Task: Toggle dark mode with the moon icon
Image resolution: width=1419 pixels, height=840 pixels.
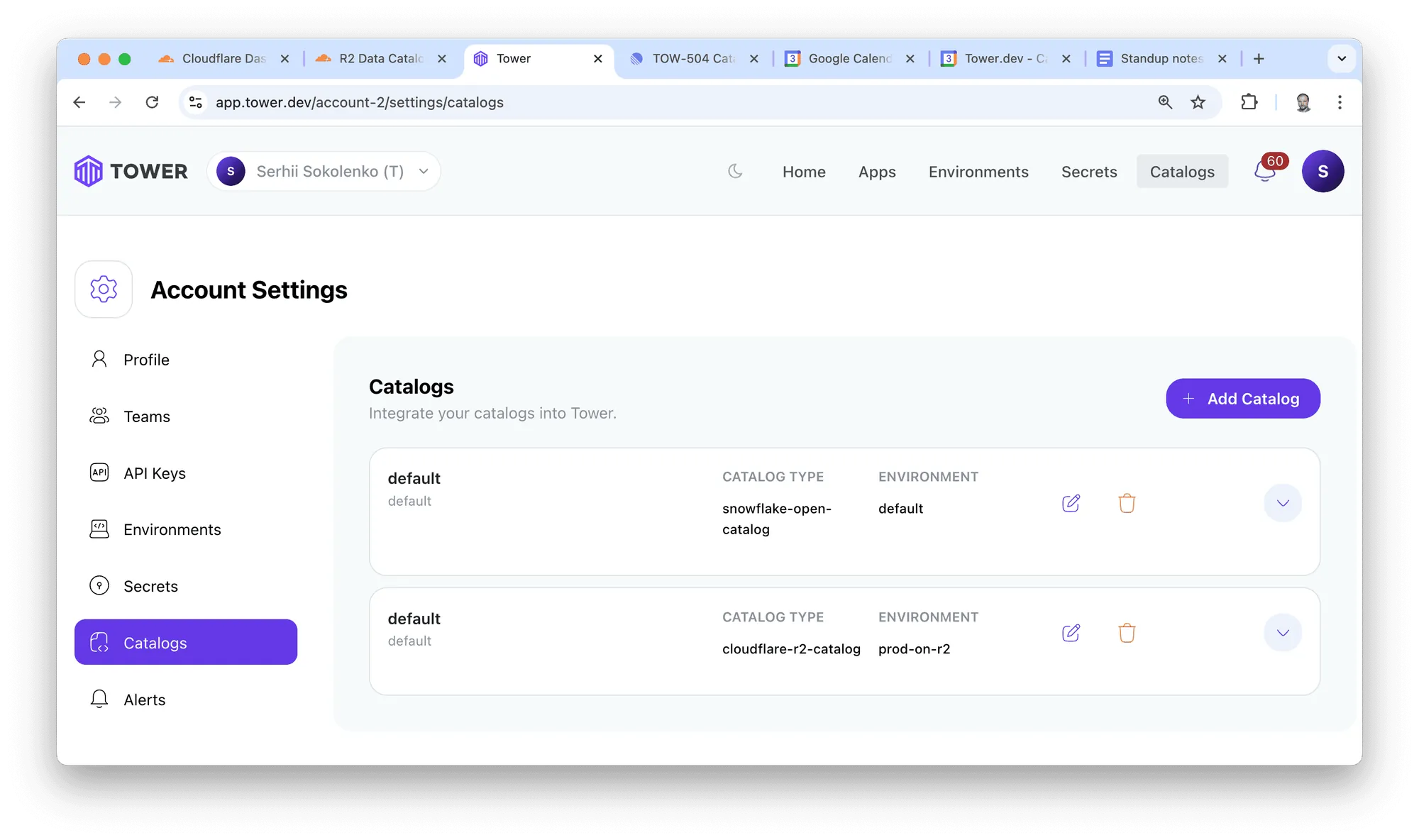Action: [x=736, y=171]
